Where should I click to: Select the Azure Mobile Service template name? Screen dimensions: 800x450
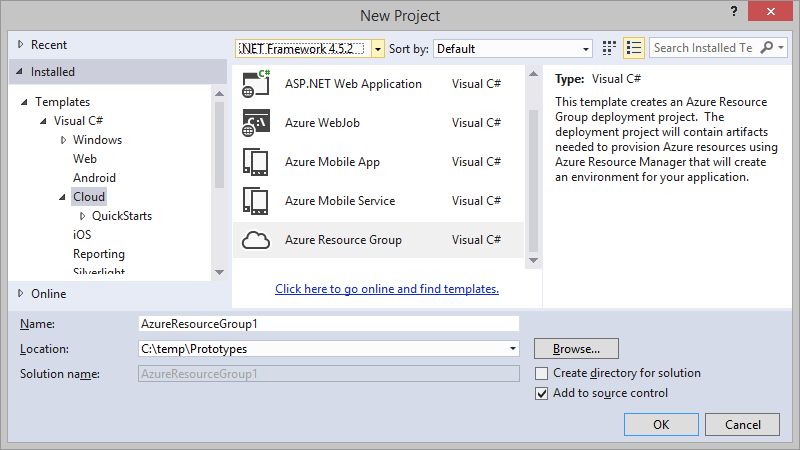(x=340, y=201)
